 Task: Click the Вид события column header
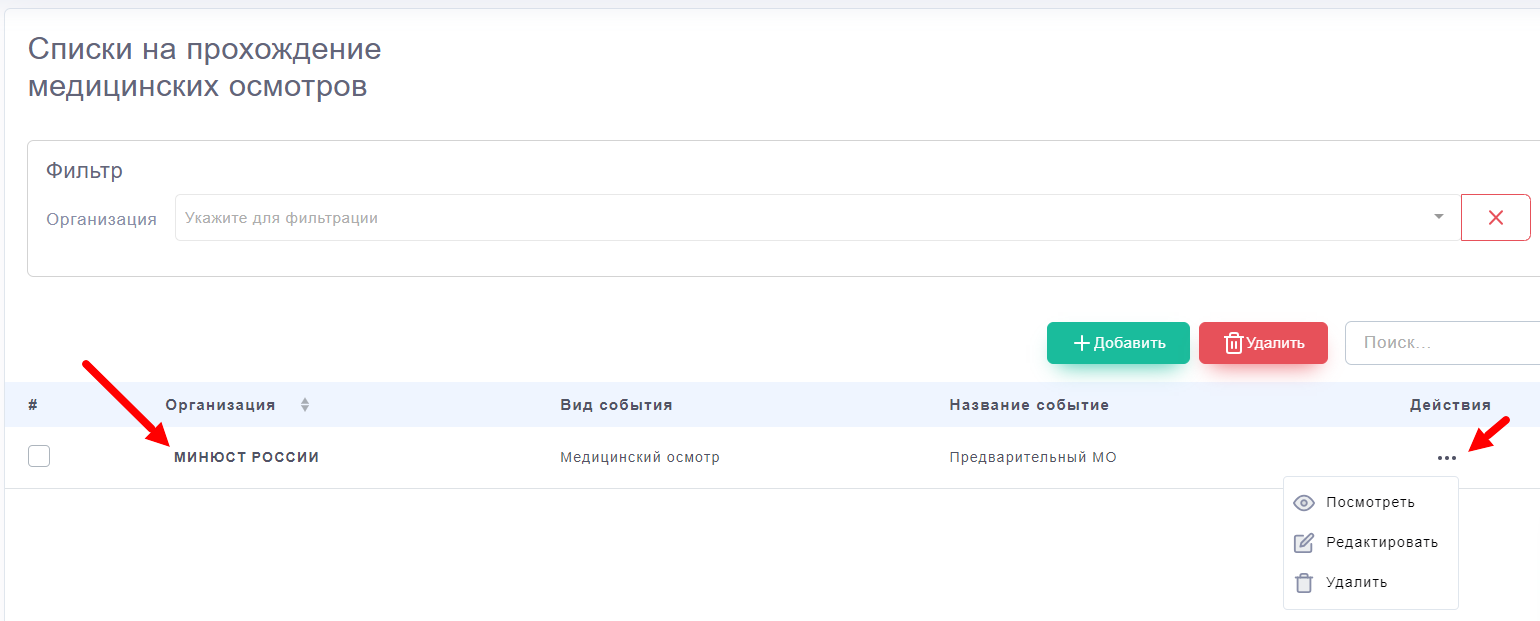point(616,405)
